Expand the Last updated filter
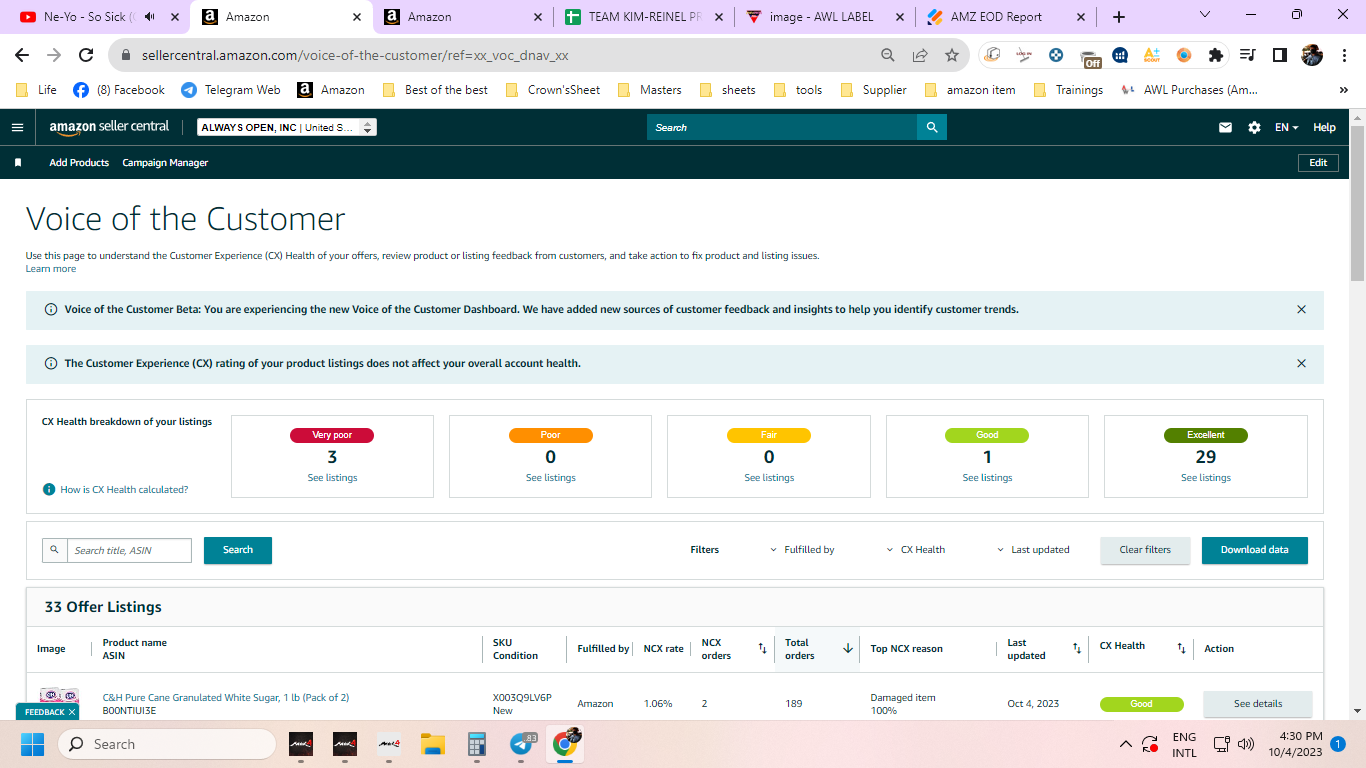Image resolution: width=1366 pixels, height=768 pixels. tap(1033, 550)
